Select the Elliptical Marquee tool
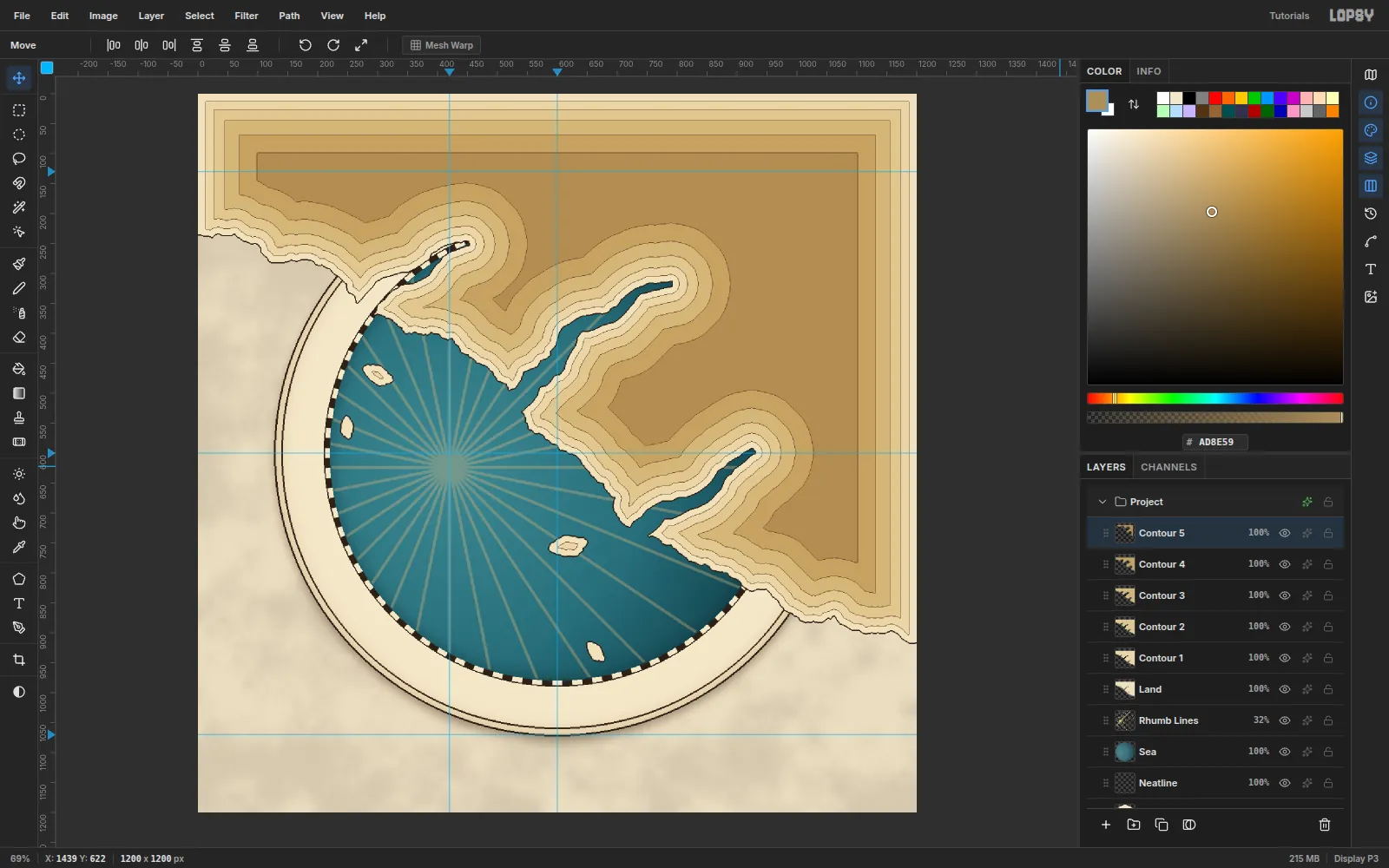The height and width of the screenshot is (868, 1389). [x=19, y=135]
